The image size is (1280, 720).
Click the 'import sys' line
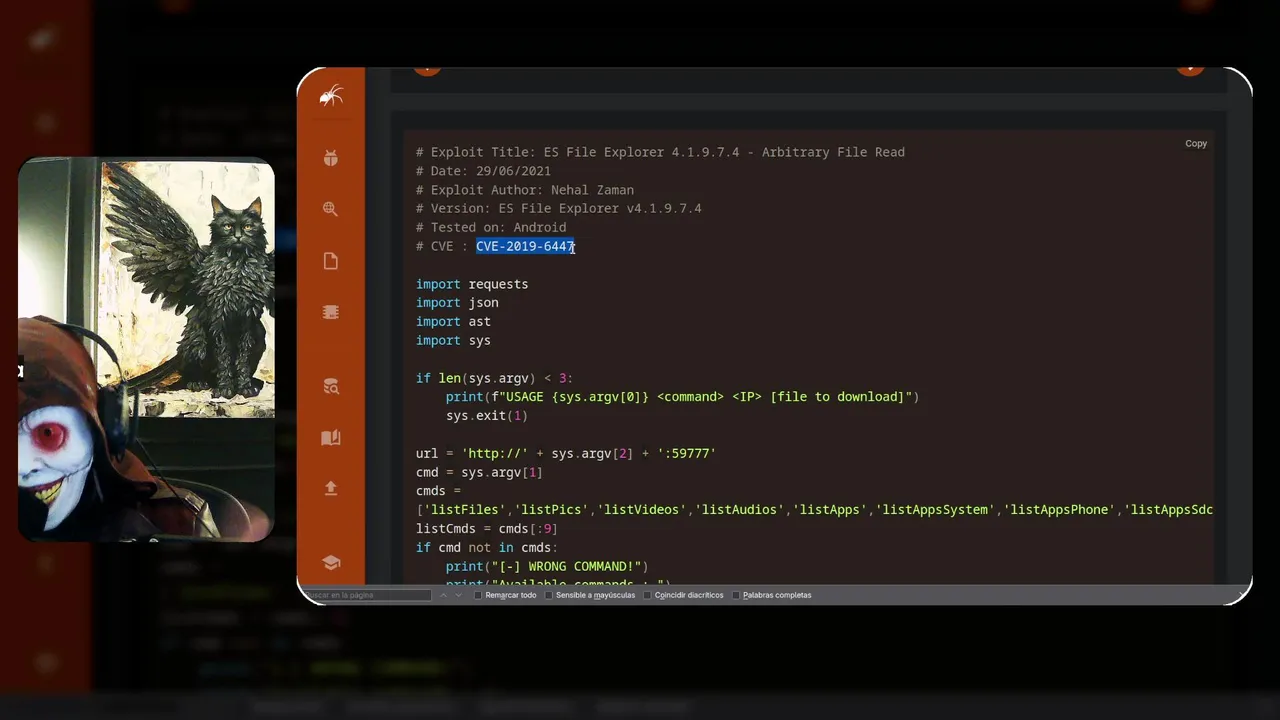click(x=453, y=340)
